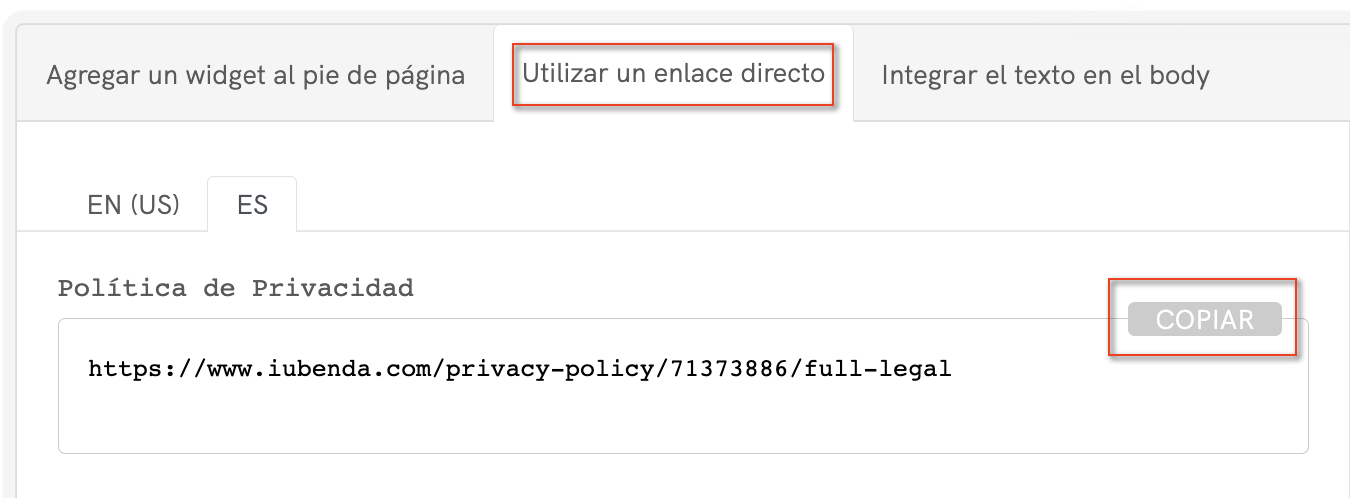
Task: Copy the privacy policy link with COPIAR
Action: 1204,320
